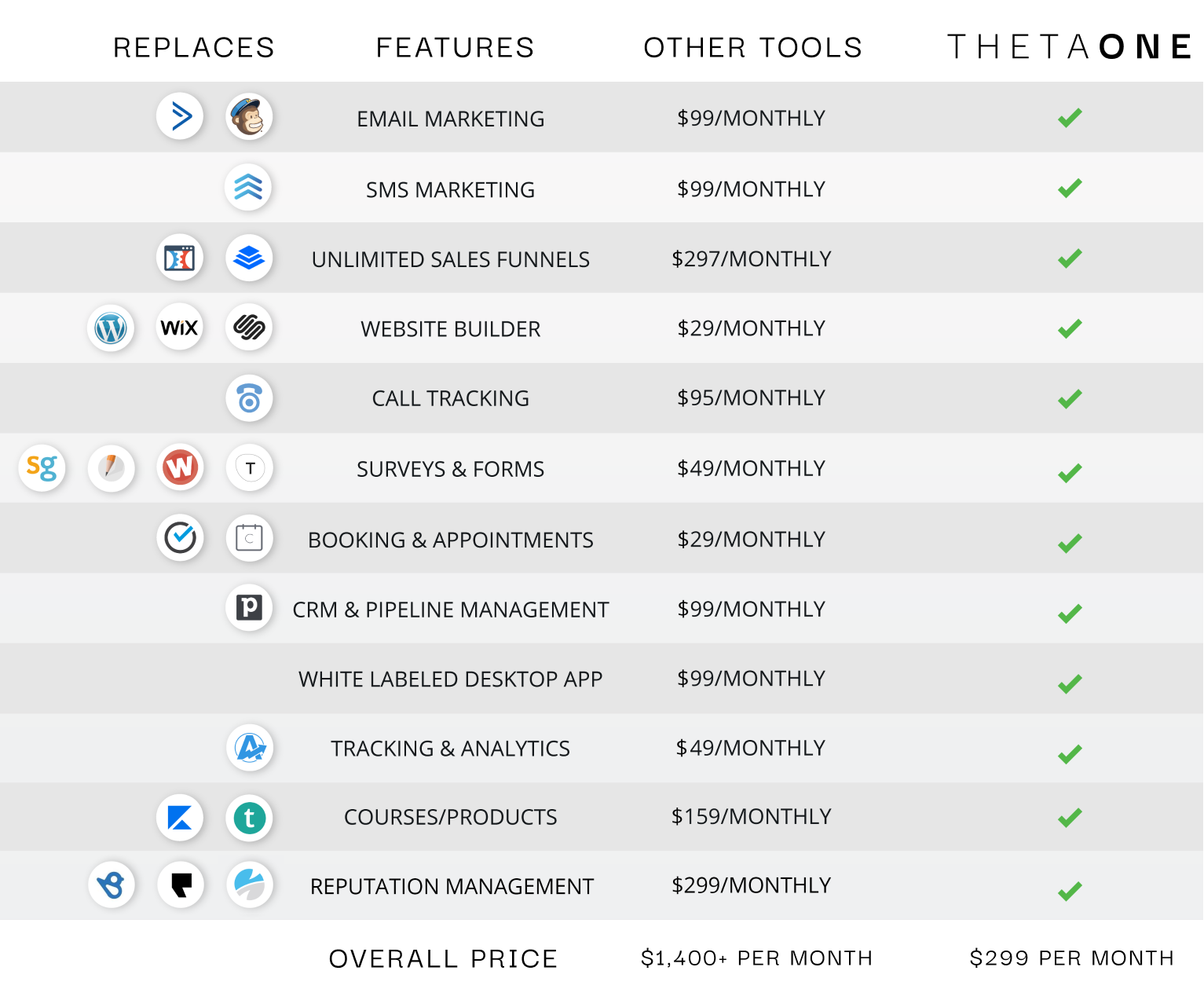Select the ClickFunnels icon
This screenshot has width=1204, height=1000.
point(180,258)
